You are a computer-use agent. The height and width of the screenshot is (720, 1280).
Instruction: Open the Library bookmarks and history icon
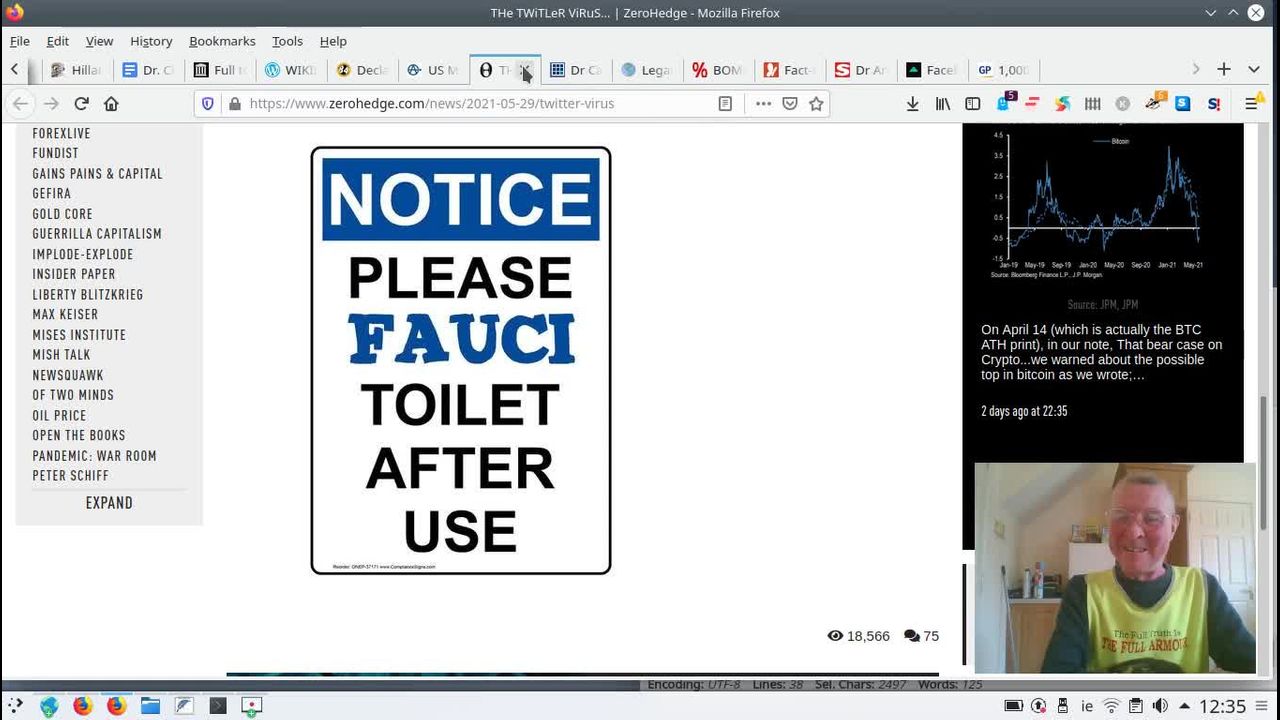pyautogui.click(x=942, y=103)
